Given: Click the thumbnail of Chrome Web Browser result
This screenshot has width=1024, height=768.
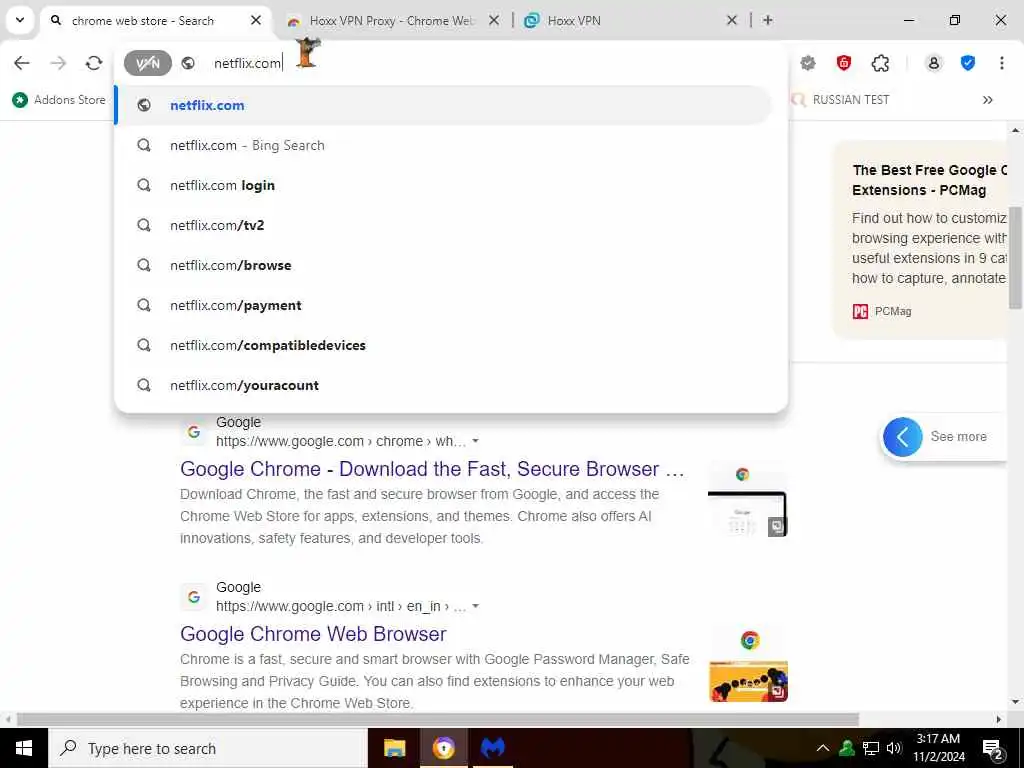Looking at the screenshot, I should (748, 664).
